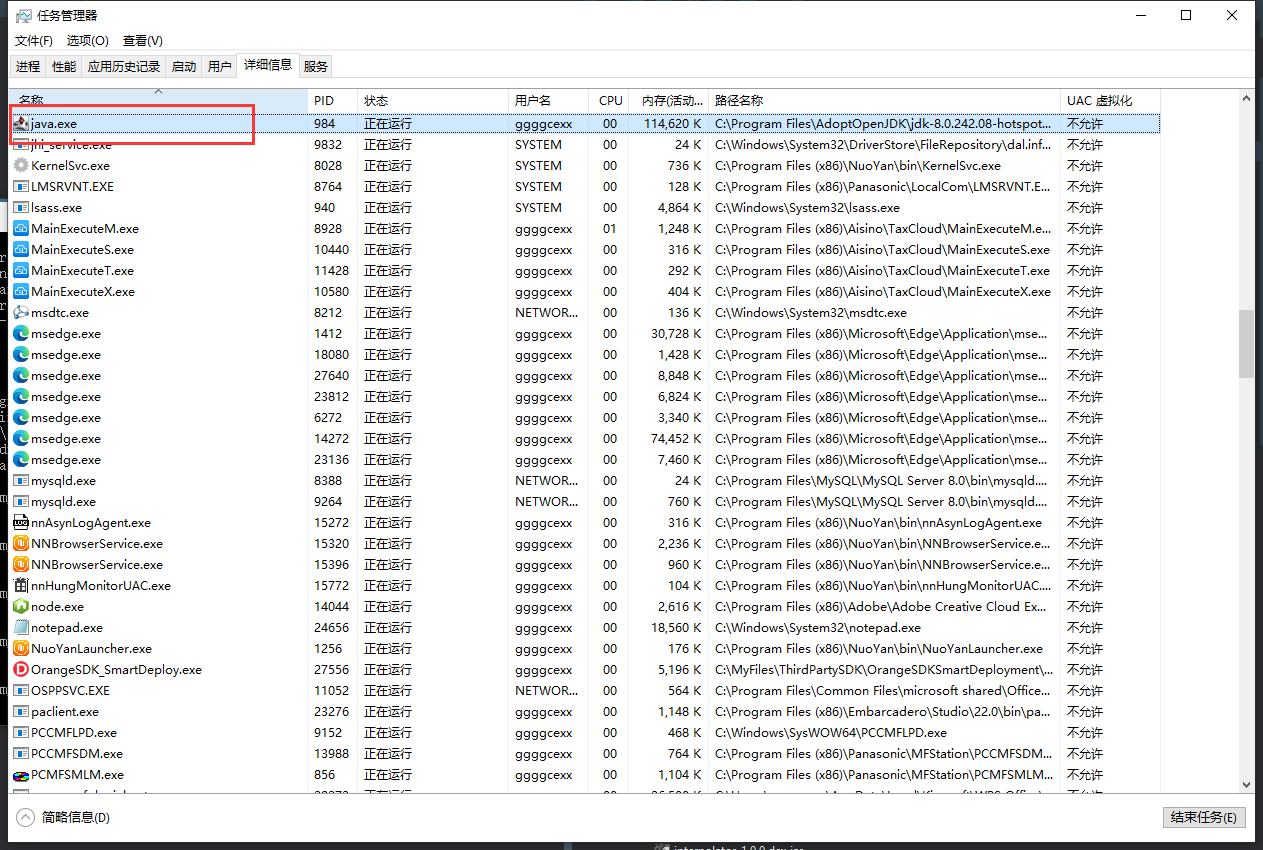Click PID 6272 msedge.exe row

pyautogui.click(x=585, y=418)
